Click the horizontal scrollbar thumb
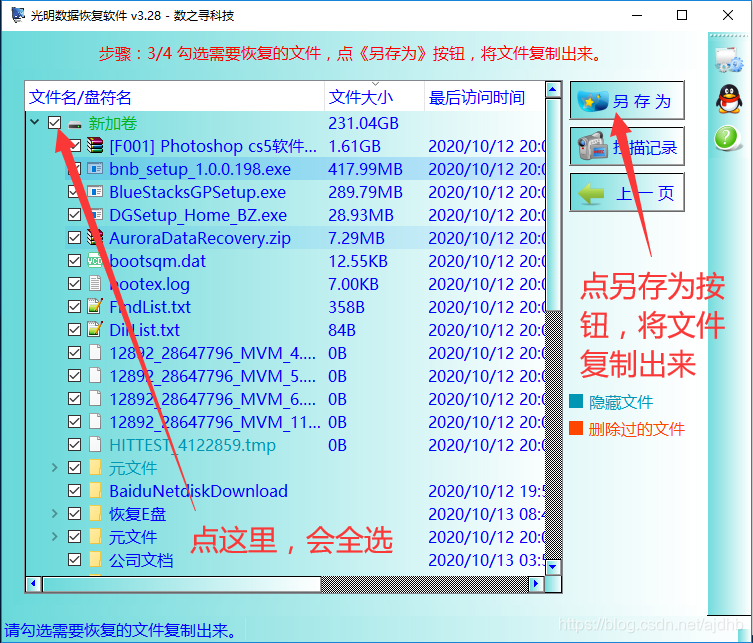Image resolution: width=753 pixels, height=643 pixels. point(182,584)
